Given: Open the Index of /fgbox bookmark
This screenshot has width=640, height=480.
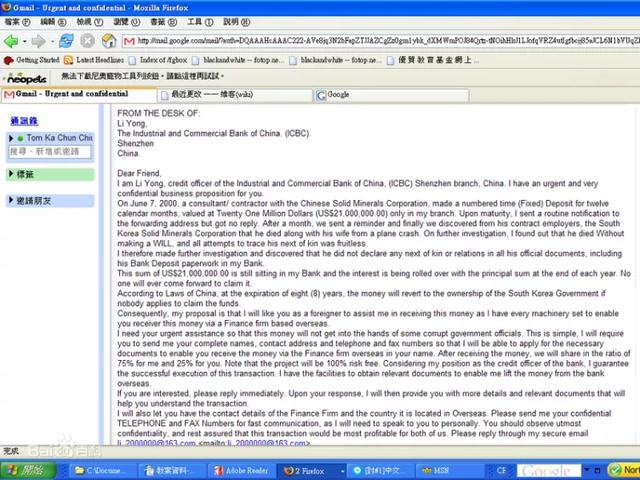Looking at the screenshot, I should (158, 60).
